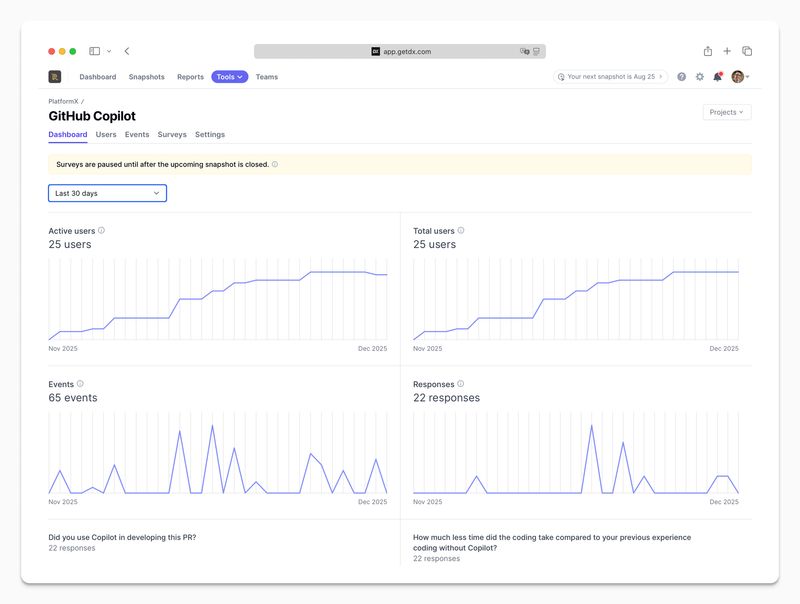This screenshot has width=800, height=604.
Task: Show info tooltip next to Active users
Action: point(102,230)
